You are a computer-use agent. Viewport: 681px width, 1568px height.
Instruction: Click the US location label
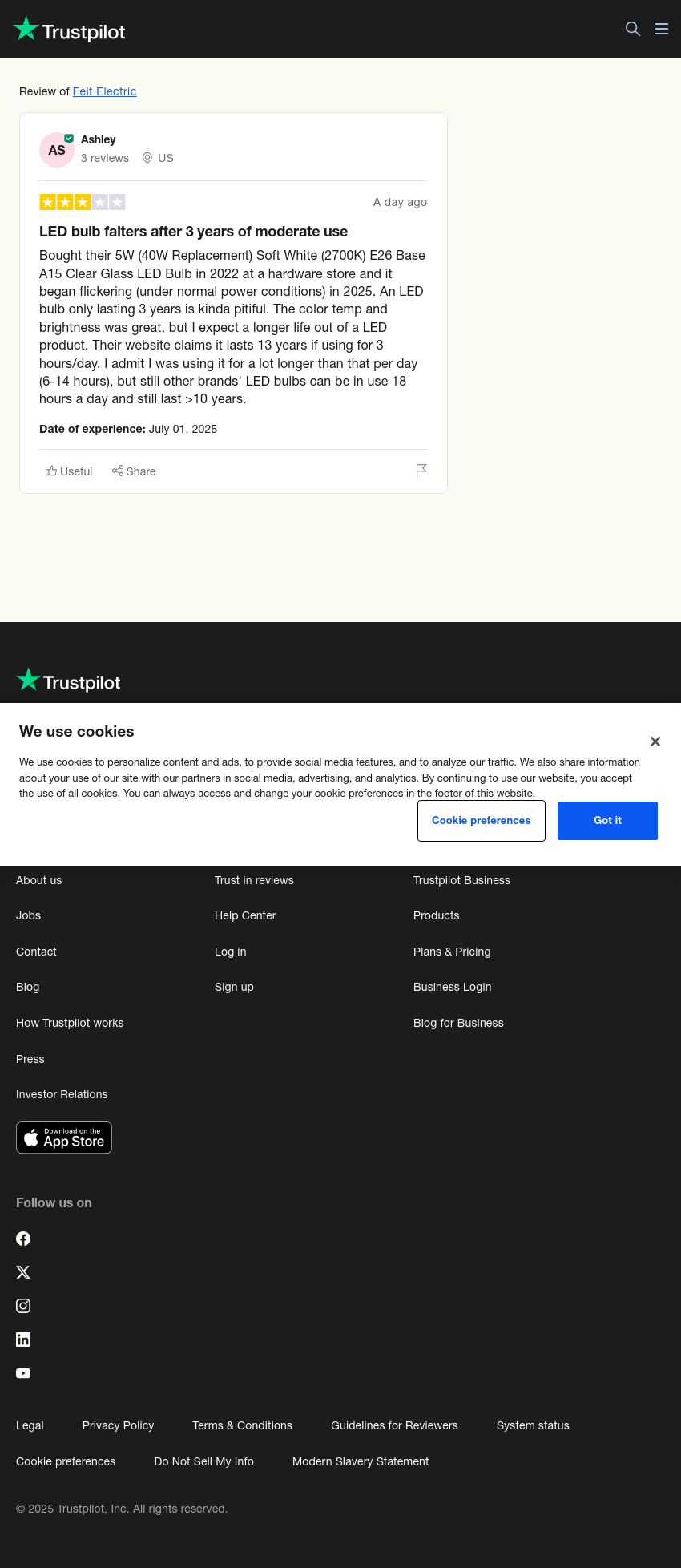point(166,158)
